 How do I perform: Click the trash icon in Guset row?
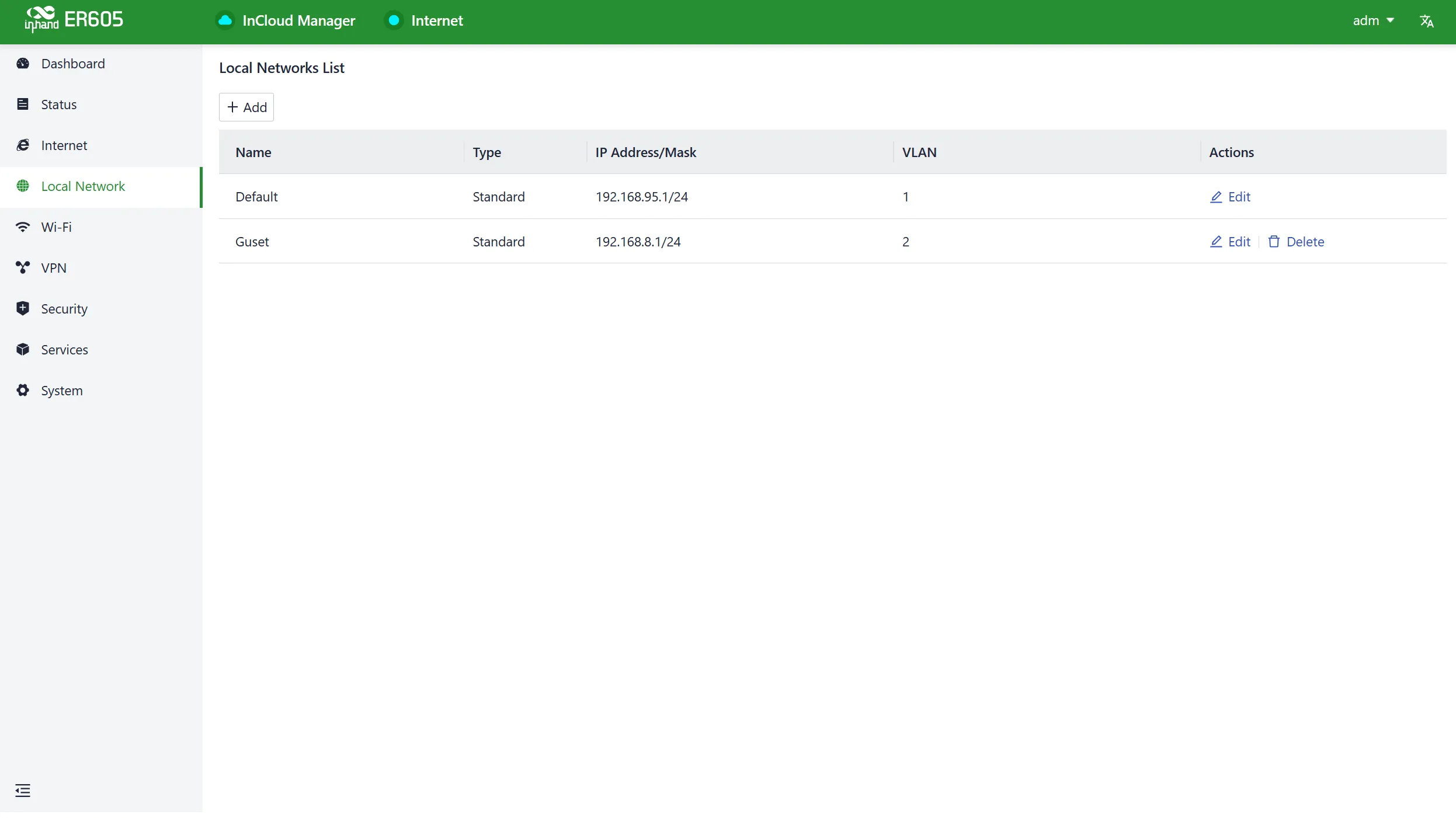1274,242
